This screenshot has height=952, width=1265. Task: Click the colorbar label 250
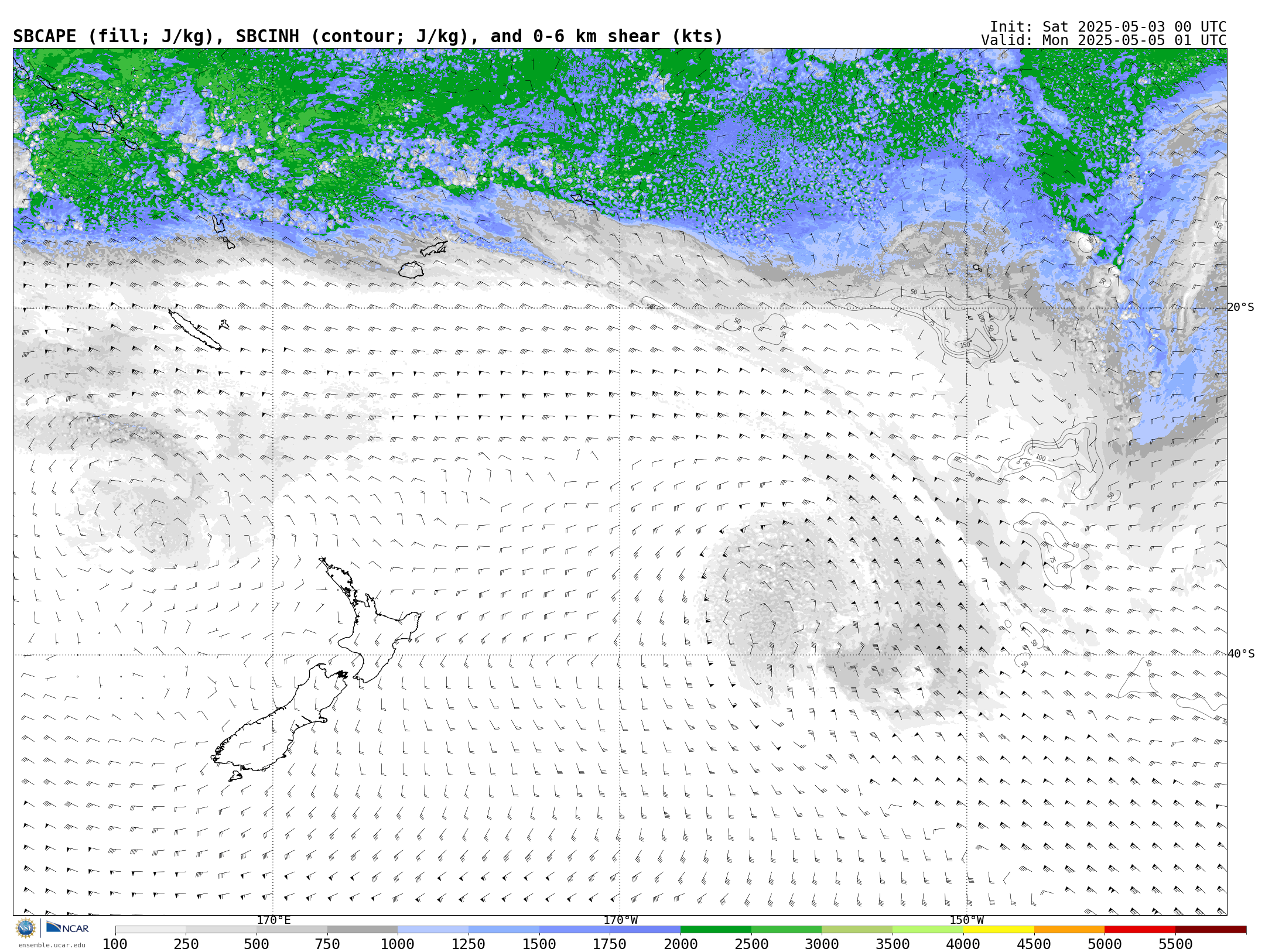pos(186,944)
